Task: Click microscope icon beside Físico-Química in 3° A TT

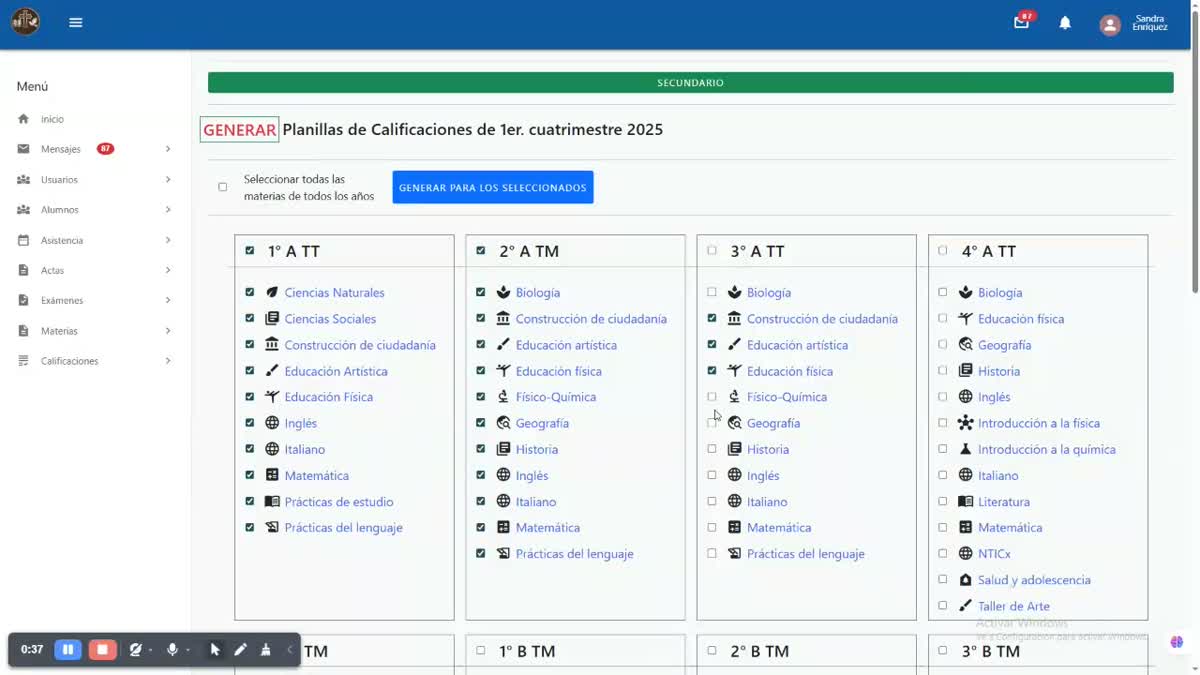Action: coord(734,397)
